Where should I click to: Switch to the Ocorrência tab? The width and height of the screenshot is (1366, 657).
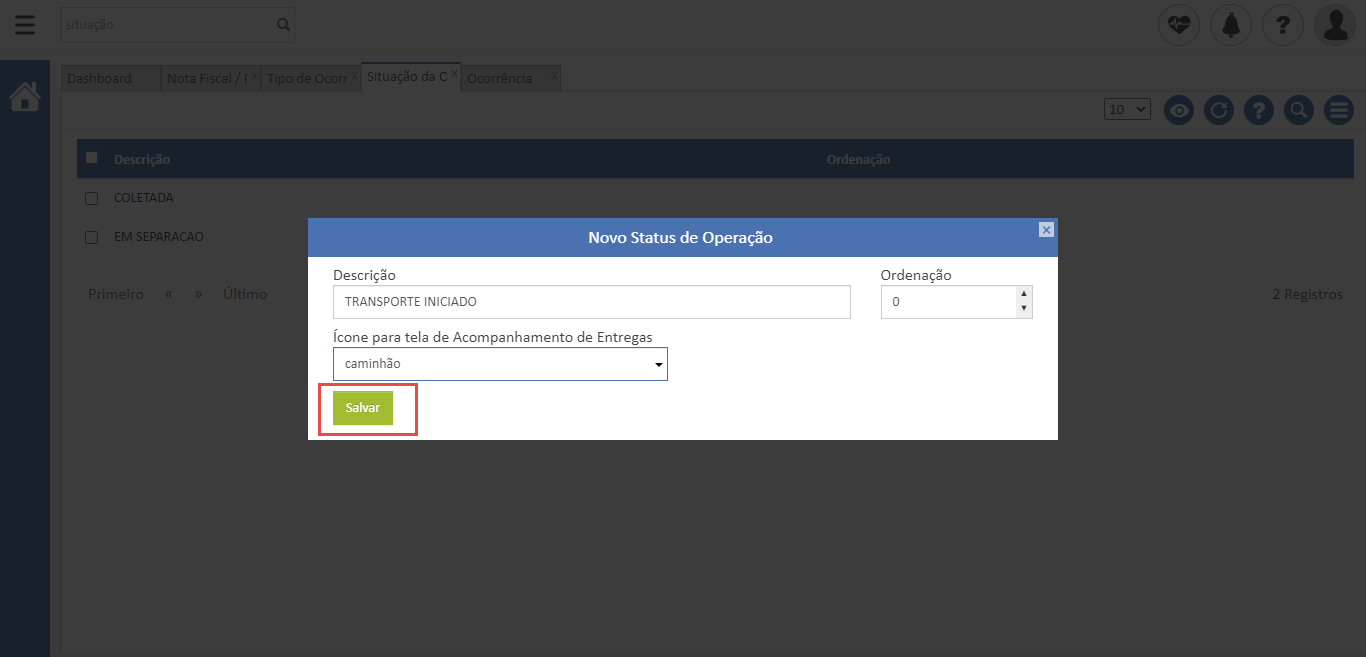coord(500,78)
